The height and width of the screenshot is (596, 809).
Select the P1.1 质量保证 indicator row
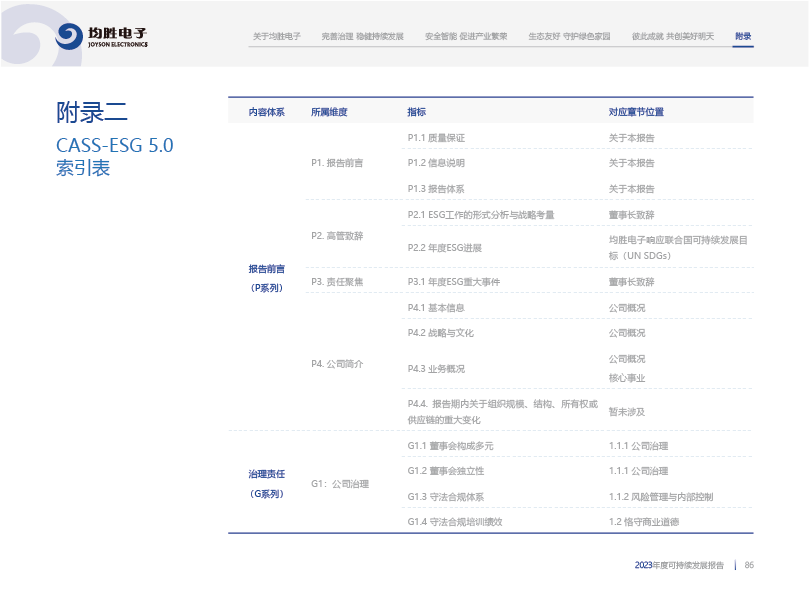click(x=436, y=137)
